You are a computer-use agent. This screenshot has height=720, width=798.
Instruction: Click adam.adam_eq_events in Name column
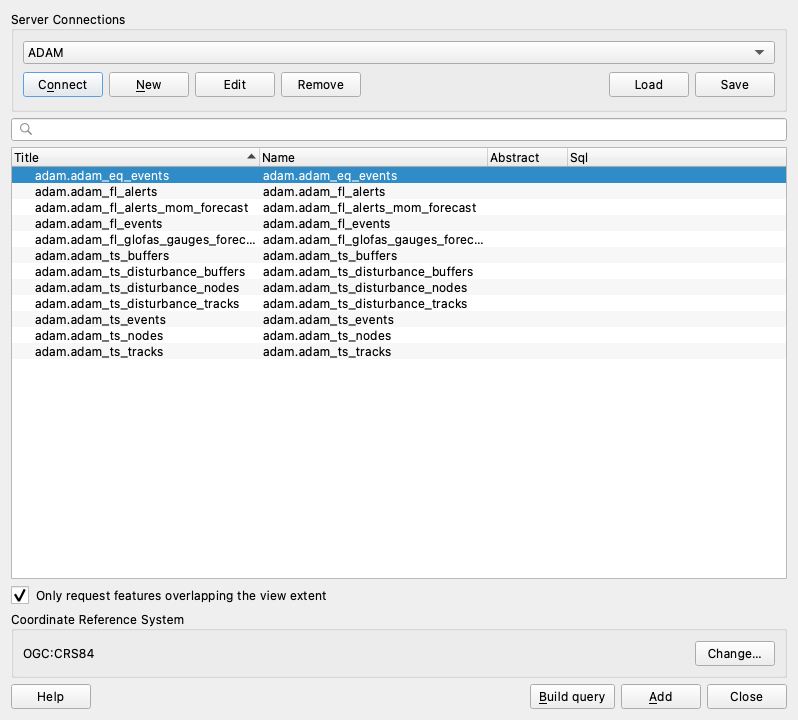330,176
